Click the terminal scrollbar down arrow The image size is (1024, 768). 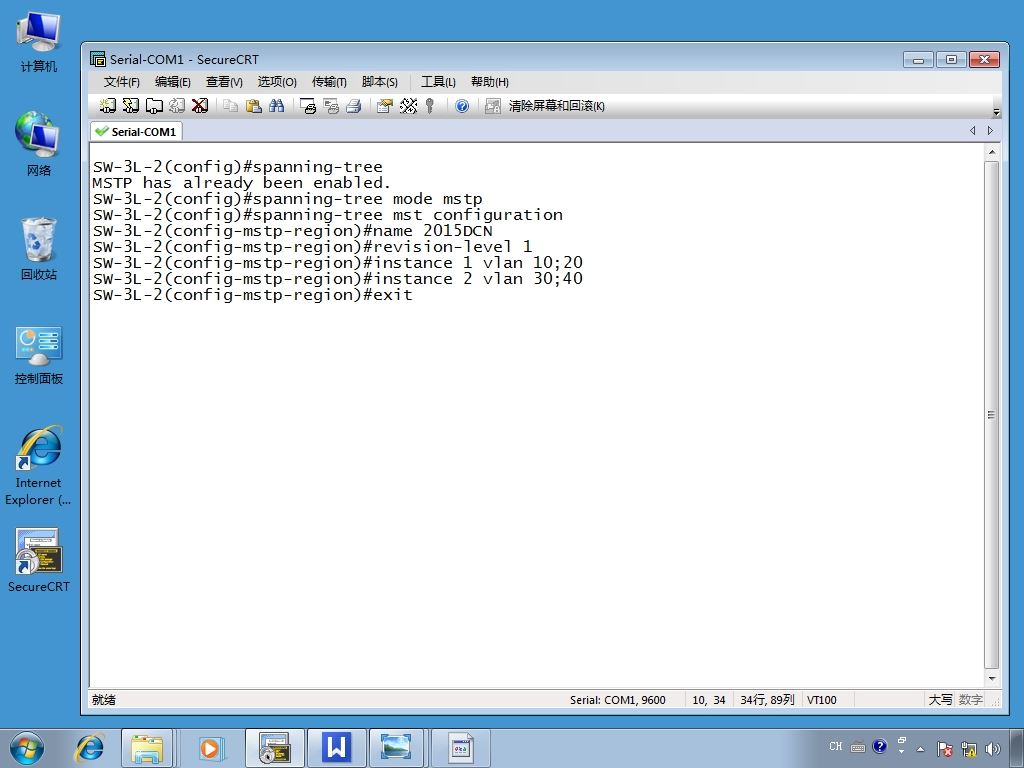coord(991,679)
